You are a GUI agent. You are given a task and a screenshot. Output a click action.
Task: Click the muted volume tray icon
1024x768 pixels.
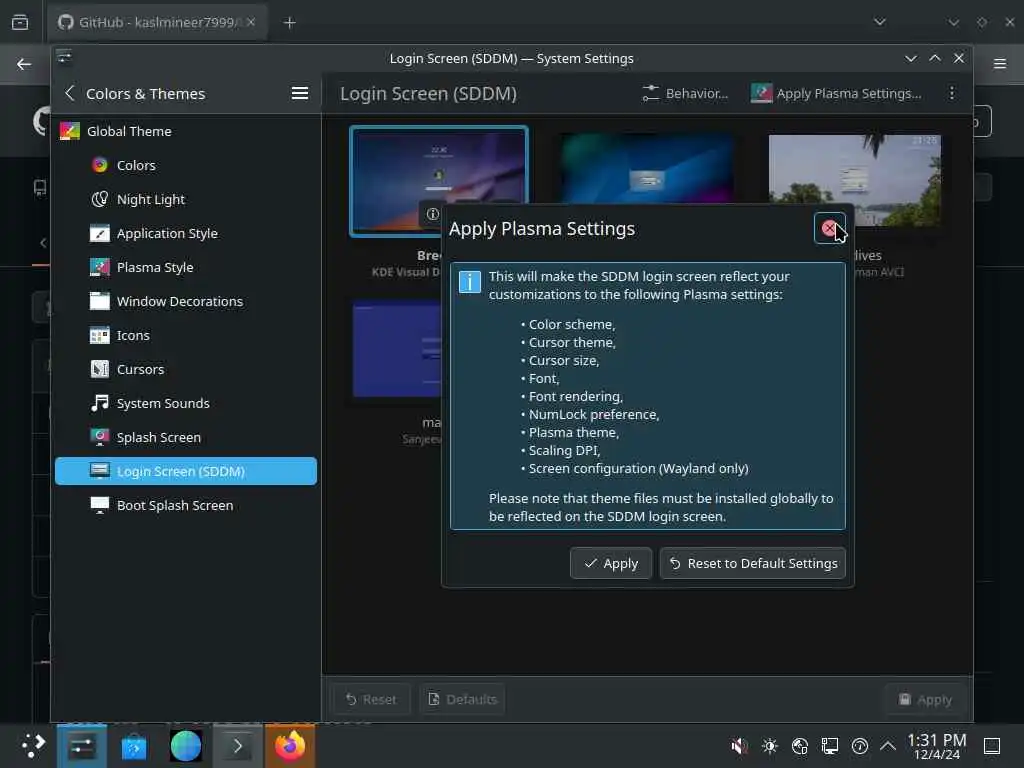739,746
